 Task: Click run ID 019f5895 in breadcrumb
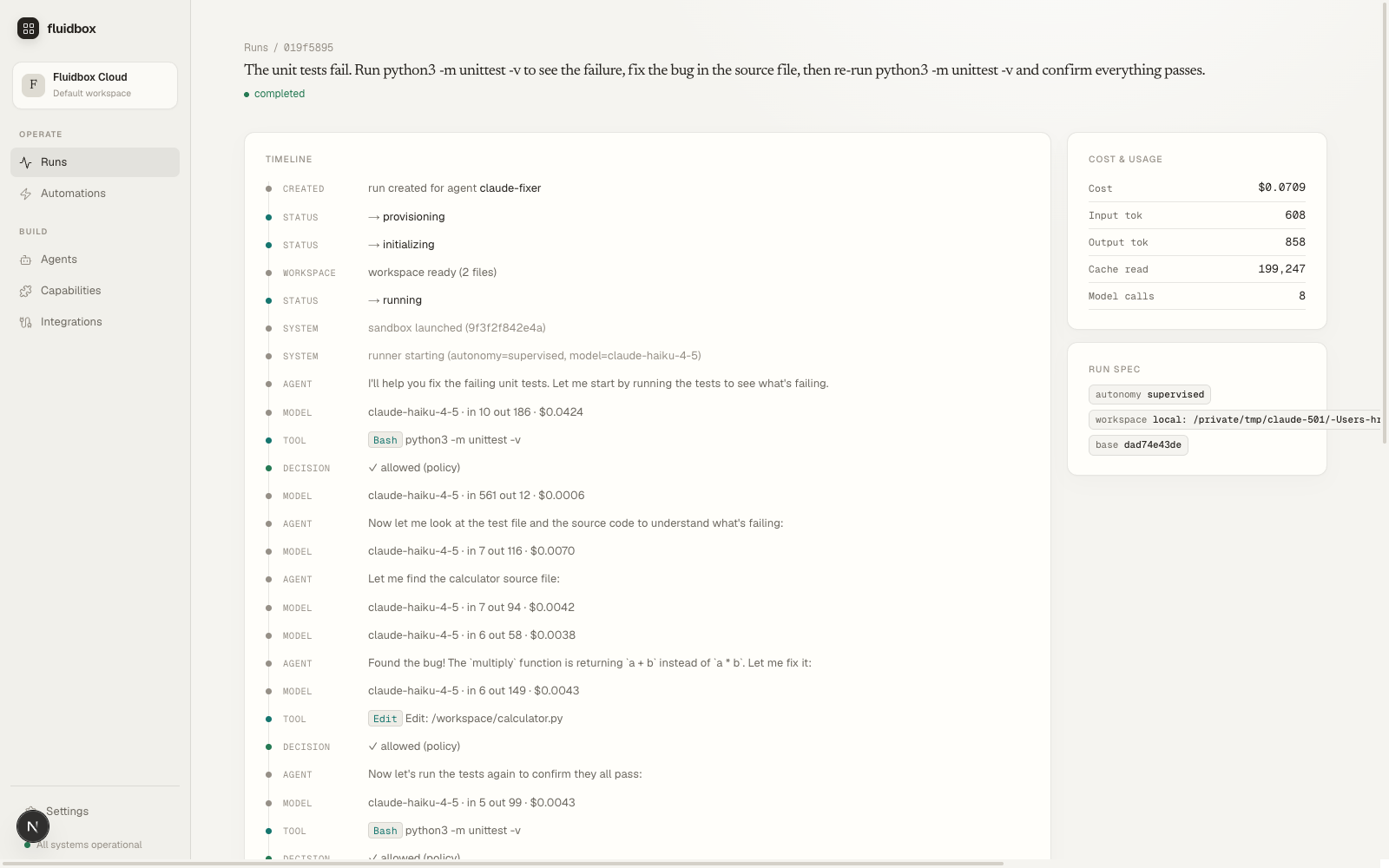[308, 48]
